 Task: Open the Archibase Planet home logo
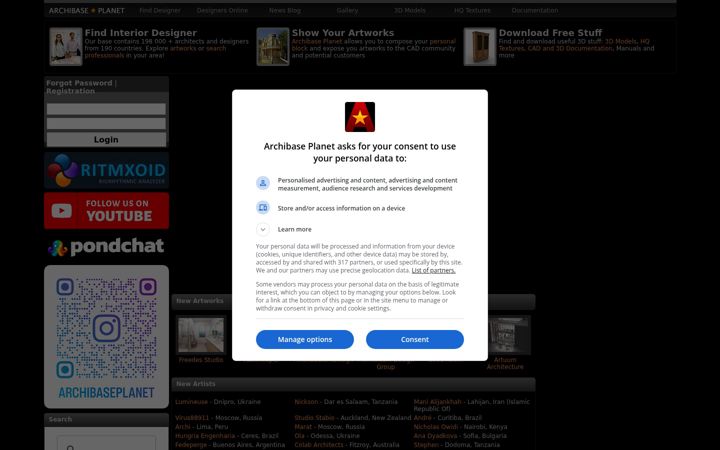[87, 11]
